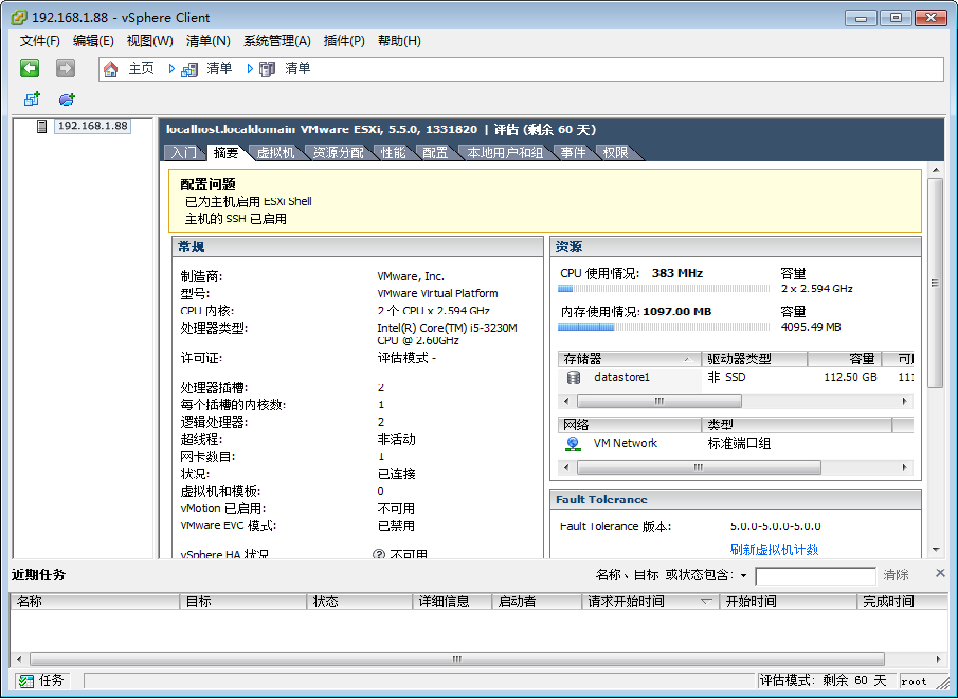Click the gray forward navigation arrow
The height and width of the screenshot is (699, 958).
pyautogui.click(x=65, y=68)
